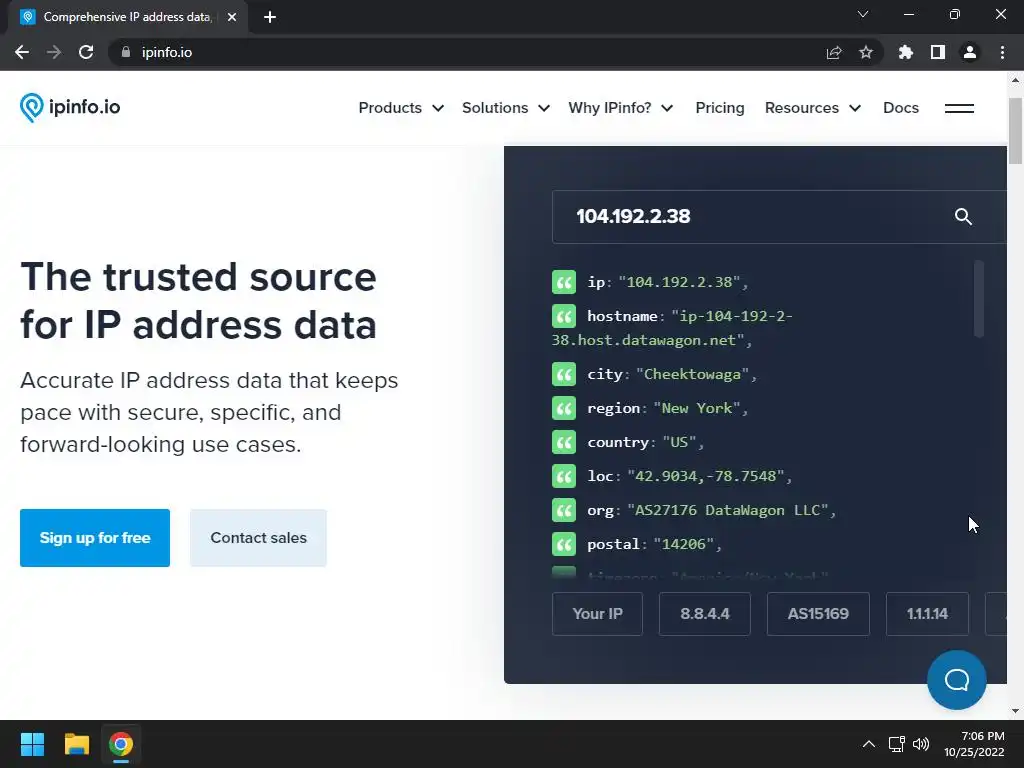The height and width of the screenshot is (768, 1024).
Task: Select the 8.8.4.4 sample button
Action: pyautogui.click(x=705, y=614)
